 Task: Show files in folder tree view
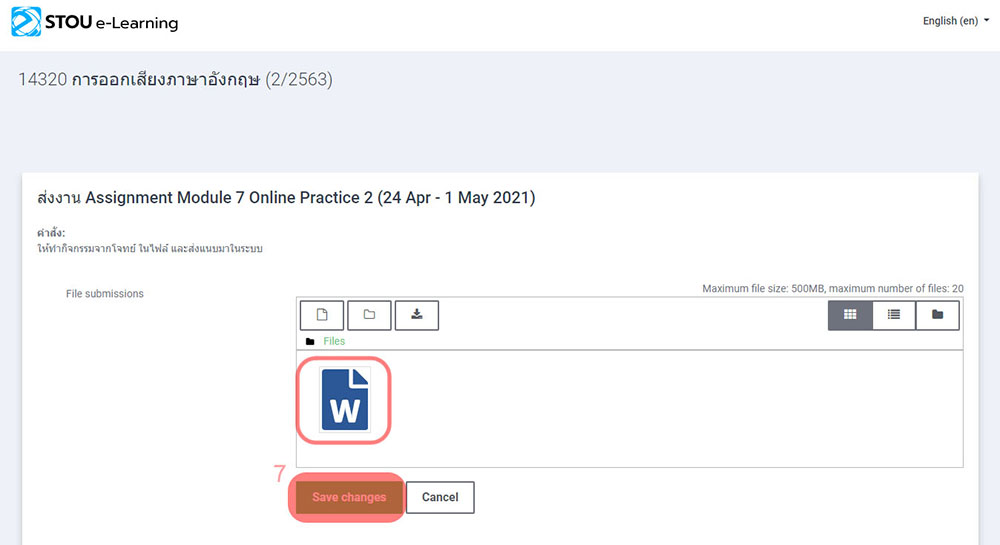[937, 315]
